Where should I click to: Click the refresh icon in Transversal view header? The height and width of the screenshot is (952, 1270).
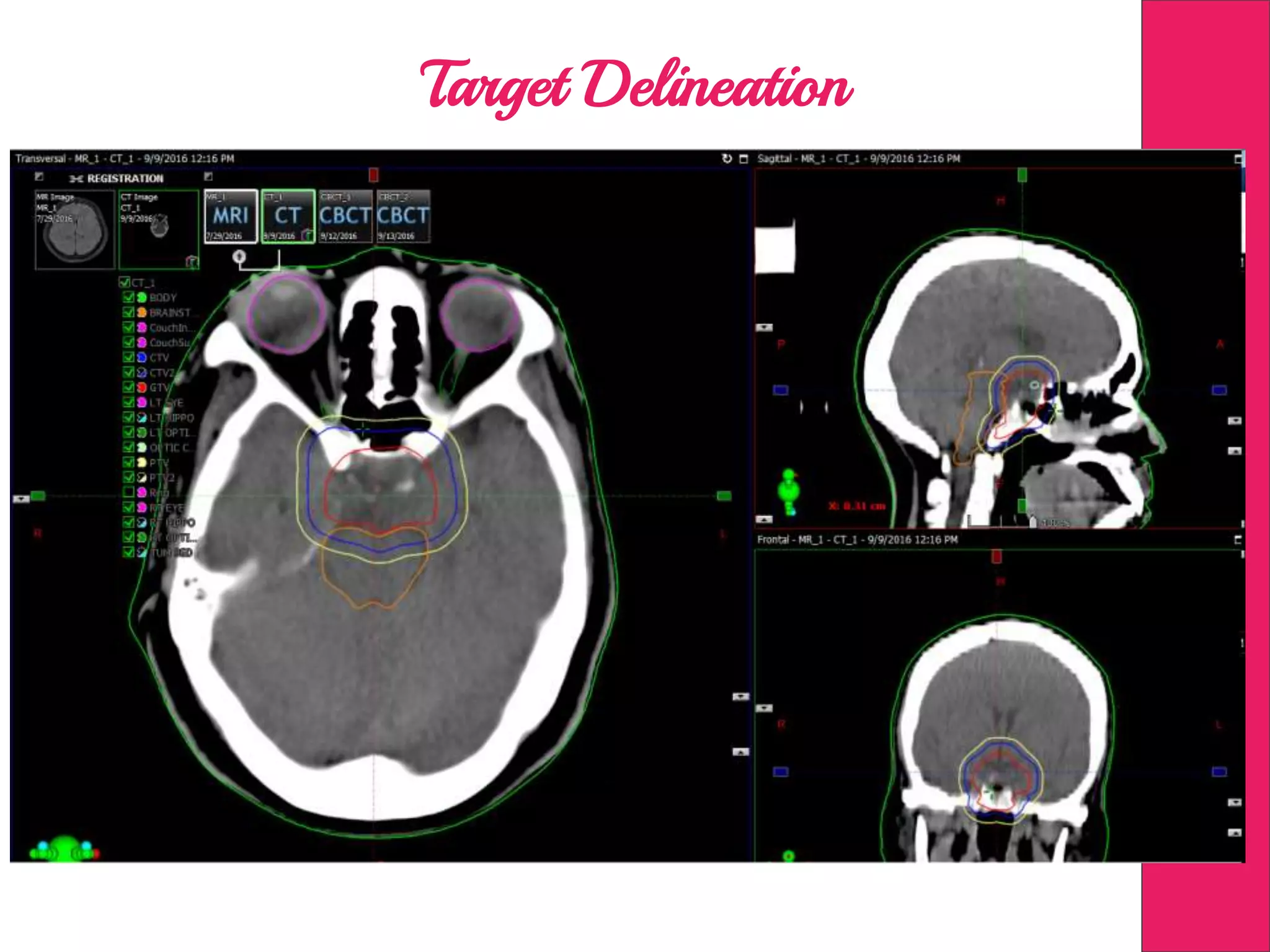click(x=727, y=159)
